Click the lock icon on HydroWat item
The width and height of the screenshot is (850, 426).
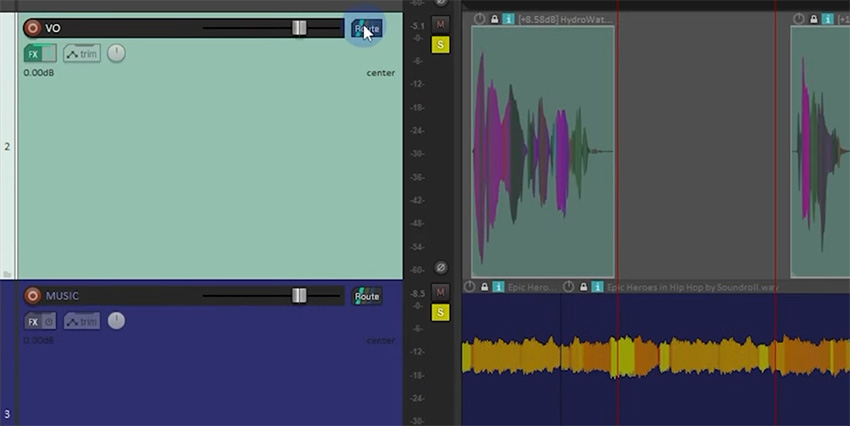point(494,19)
